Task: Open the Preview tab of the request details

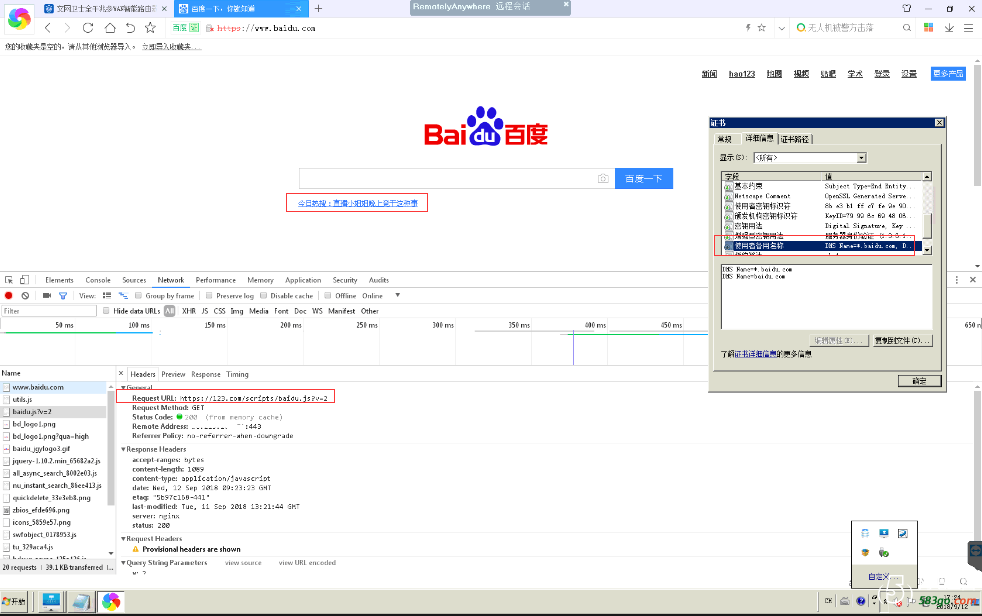Action: point(173,374)
